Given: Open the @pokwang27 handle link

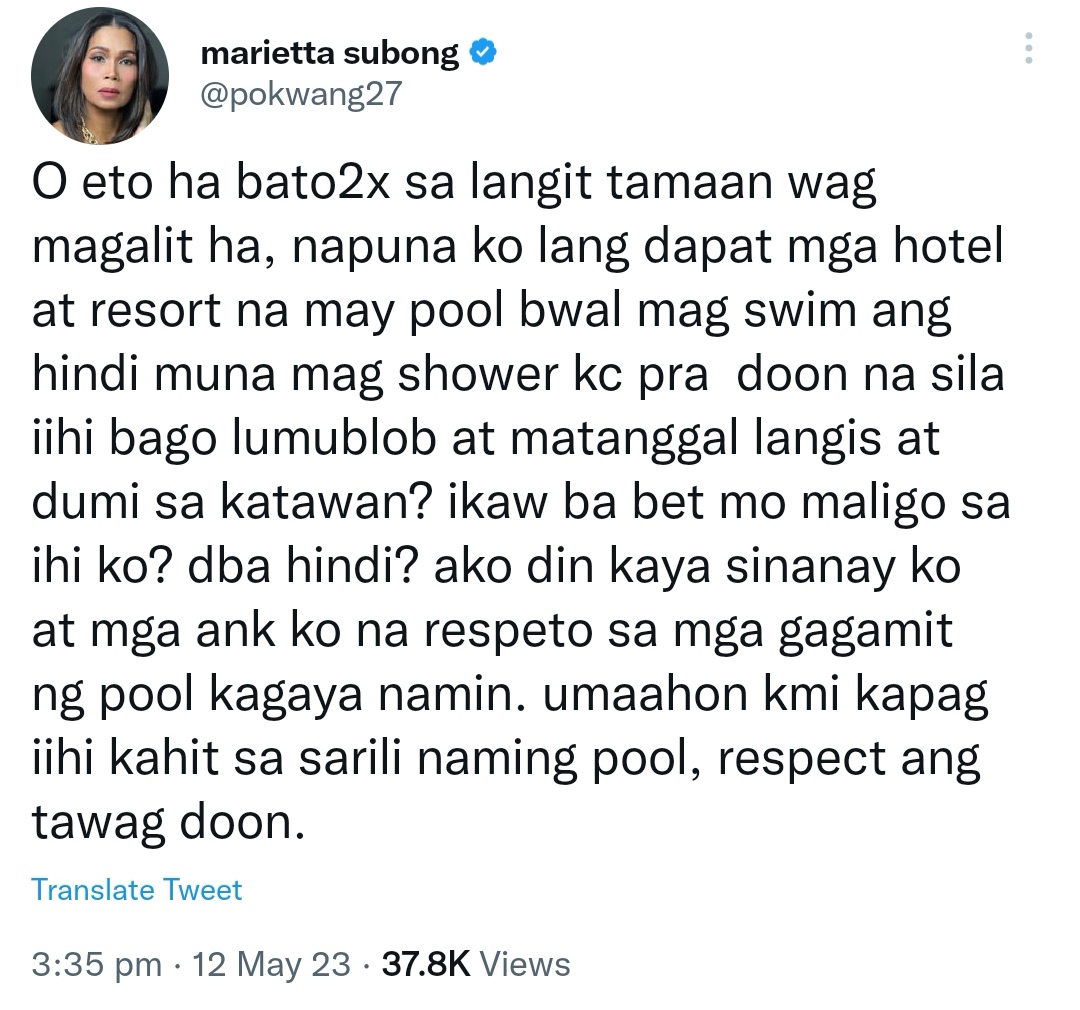Looking at the screenshot, I should click(301, 94).
